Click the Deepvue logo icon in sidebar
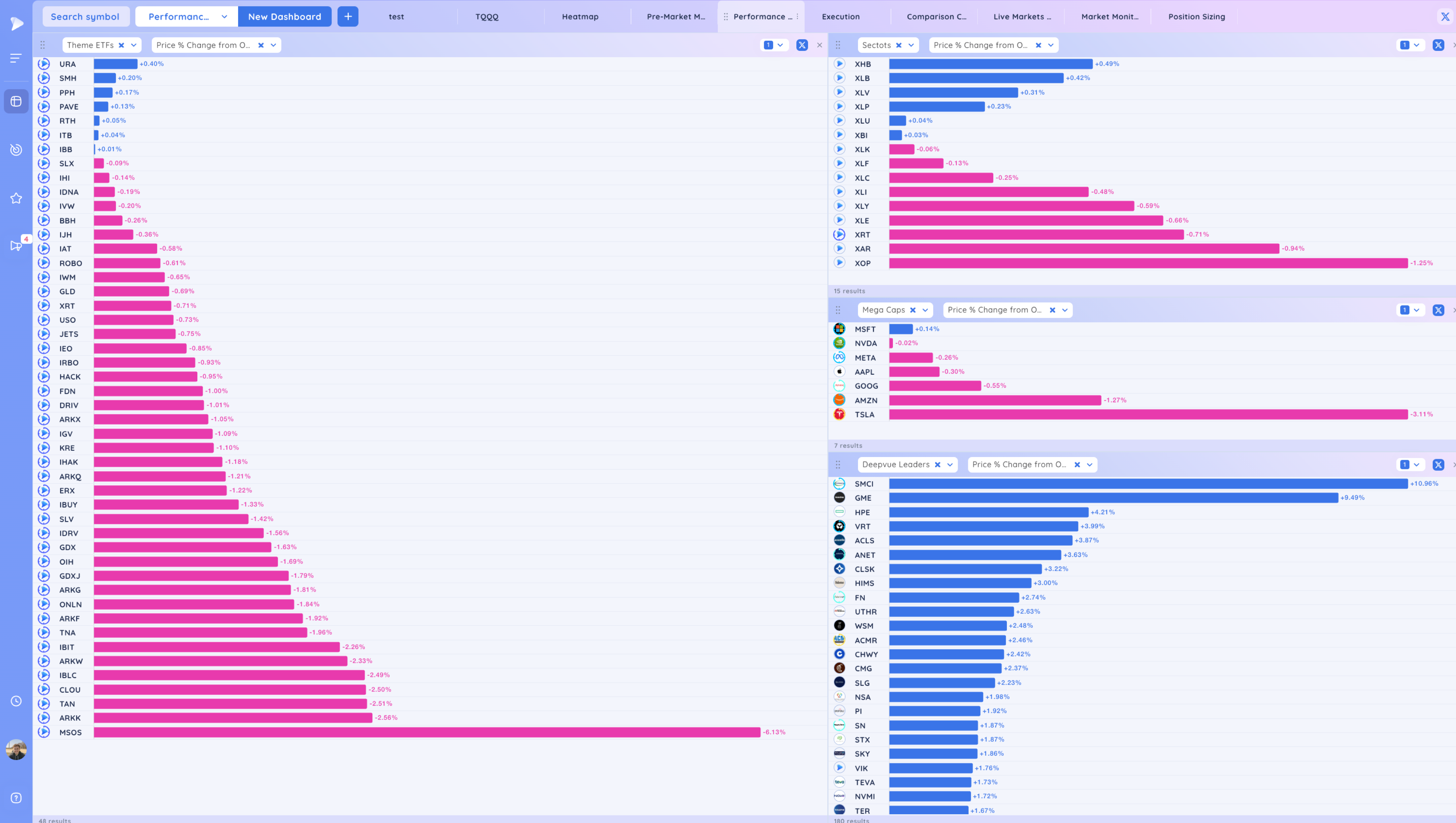The width and height of the screenshot is (1456, 823). click(16, 23)
